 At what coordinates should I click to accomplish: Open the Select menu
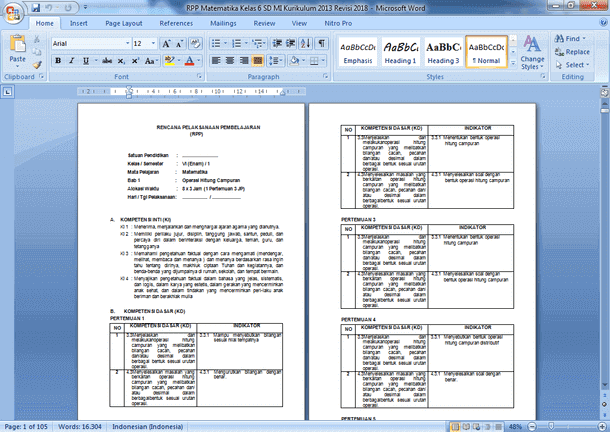point(572,65)
